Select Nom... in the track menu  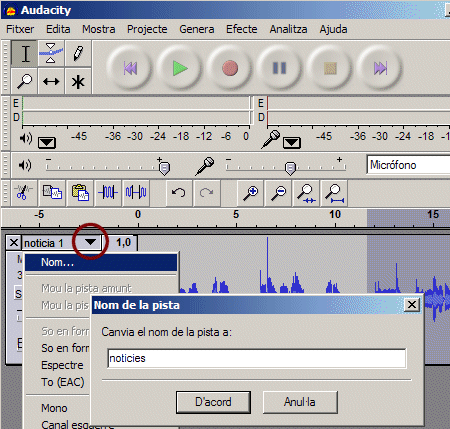click(101, 262)
